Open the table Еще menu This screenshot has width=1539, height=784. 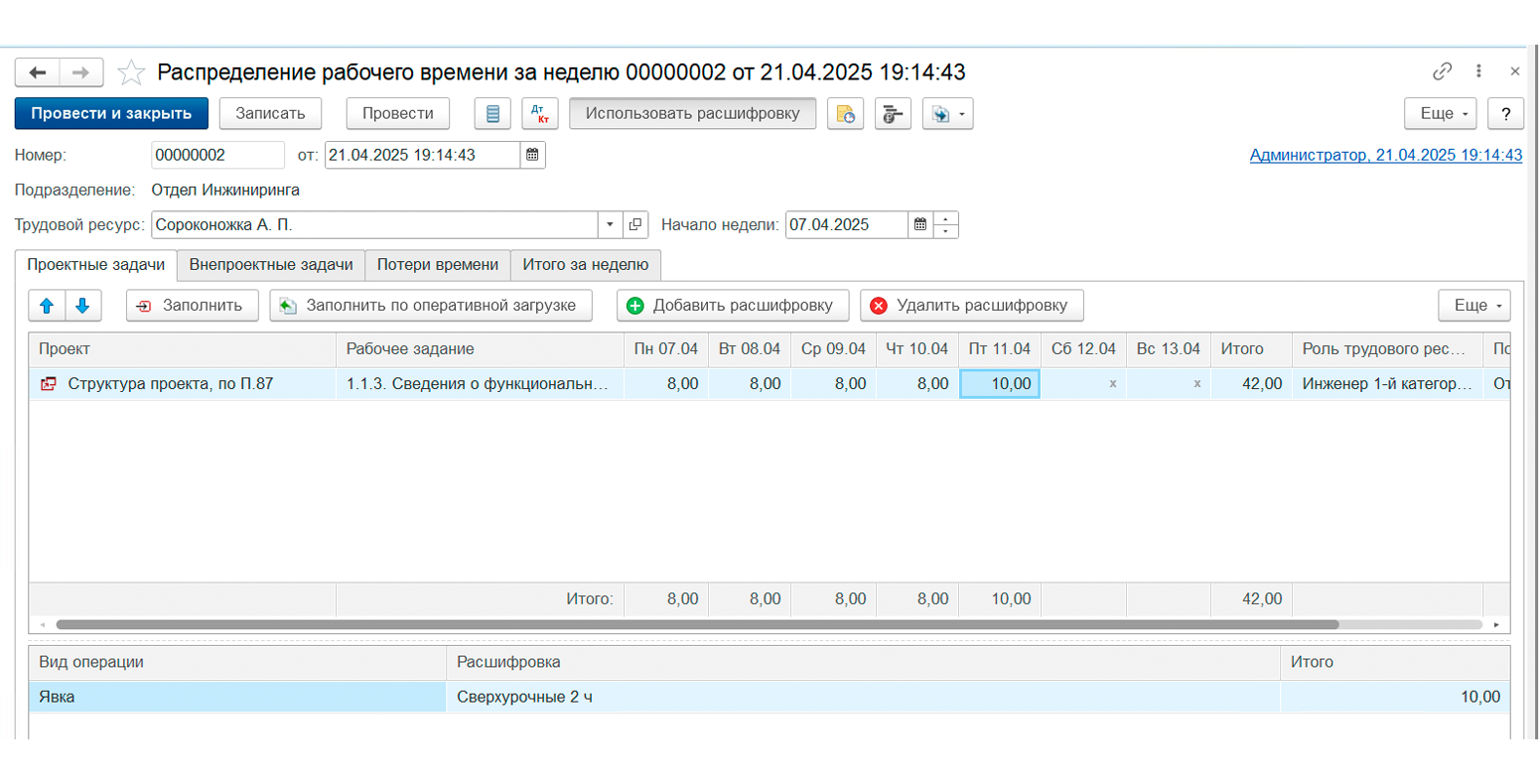tap(1474, 306)
